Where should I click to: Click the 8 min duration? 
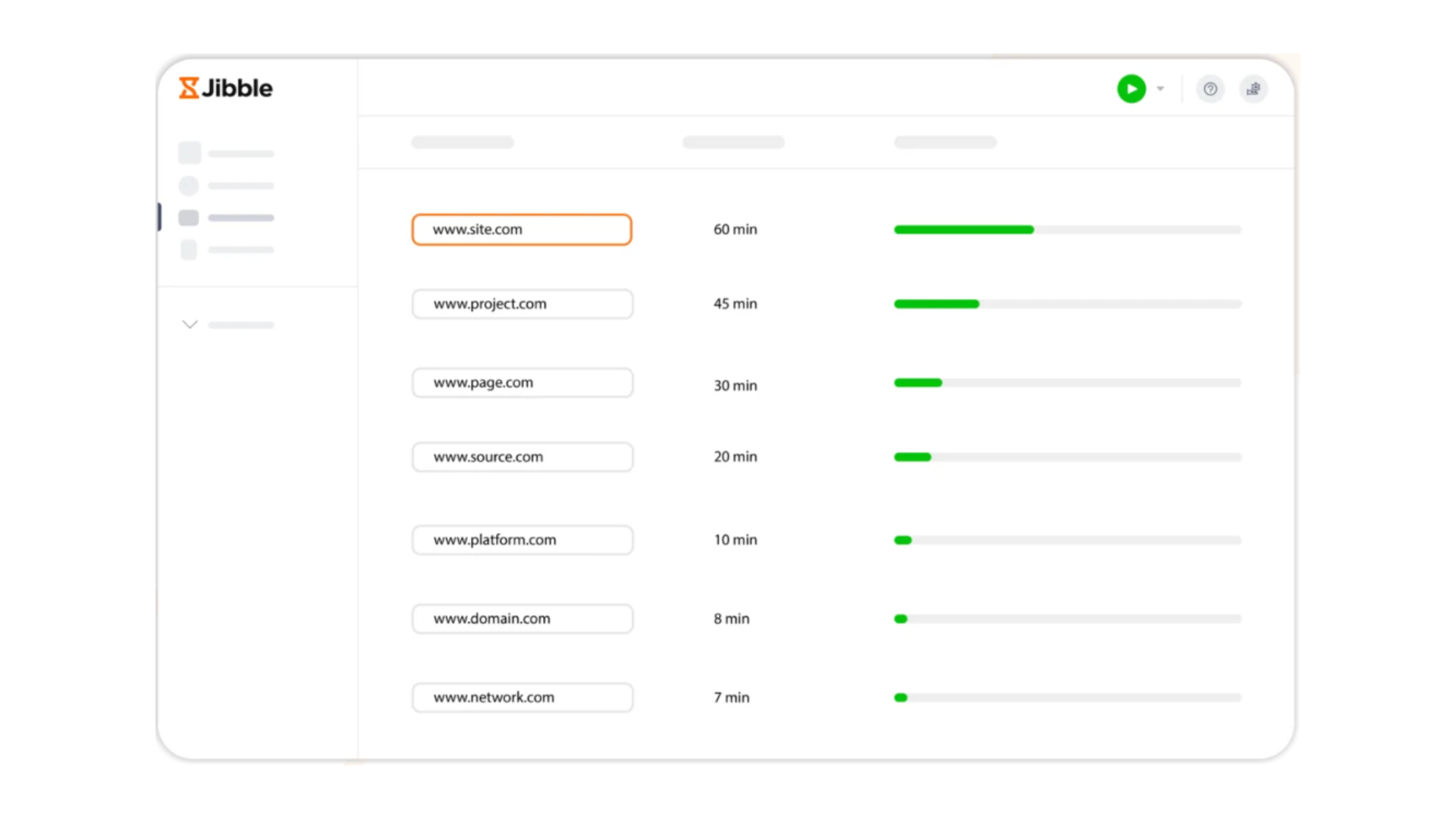(x=731, y=619)
